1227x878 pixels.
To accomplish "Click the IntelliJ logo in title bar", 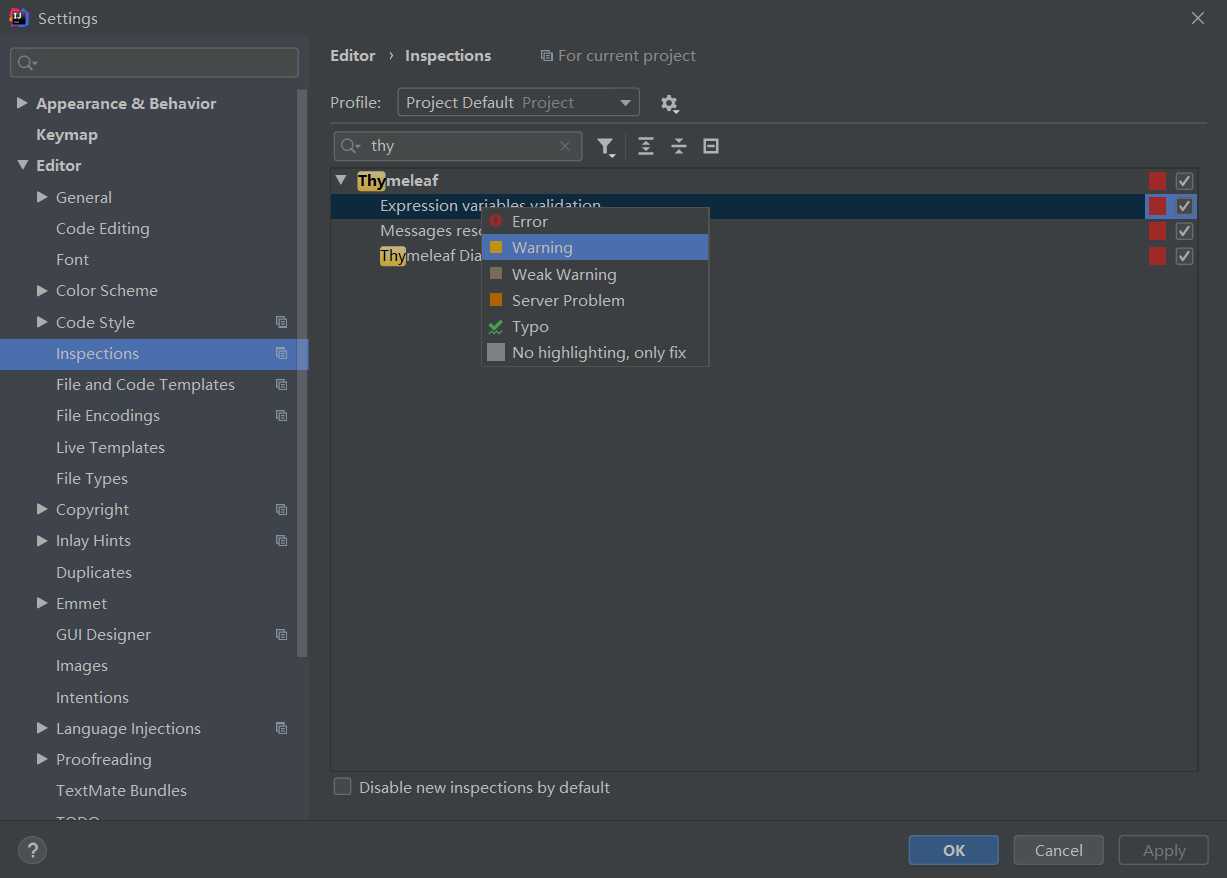I will click(19, 18).
